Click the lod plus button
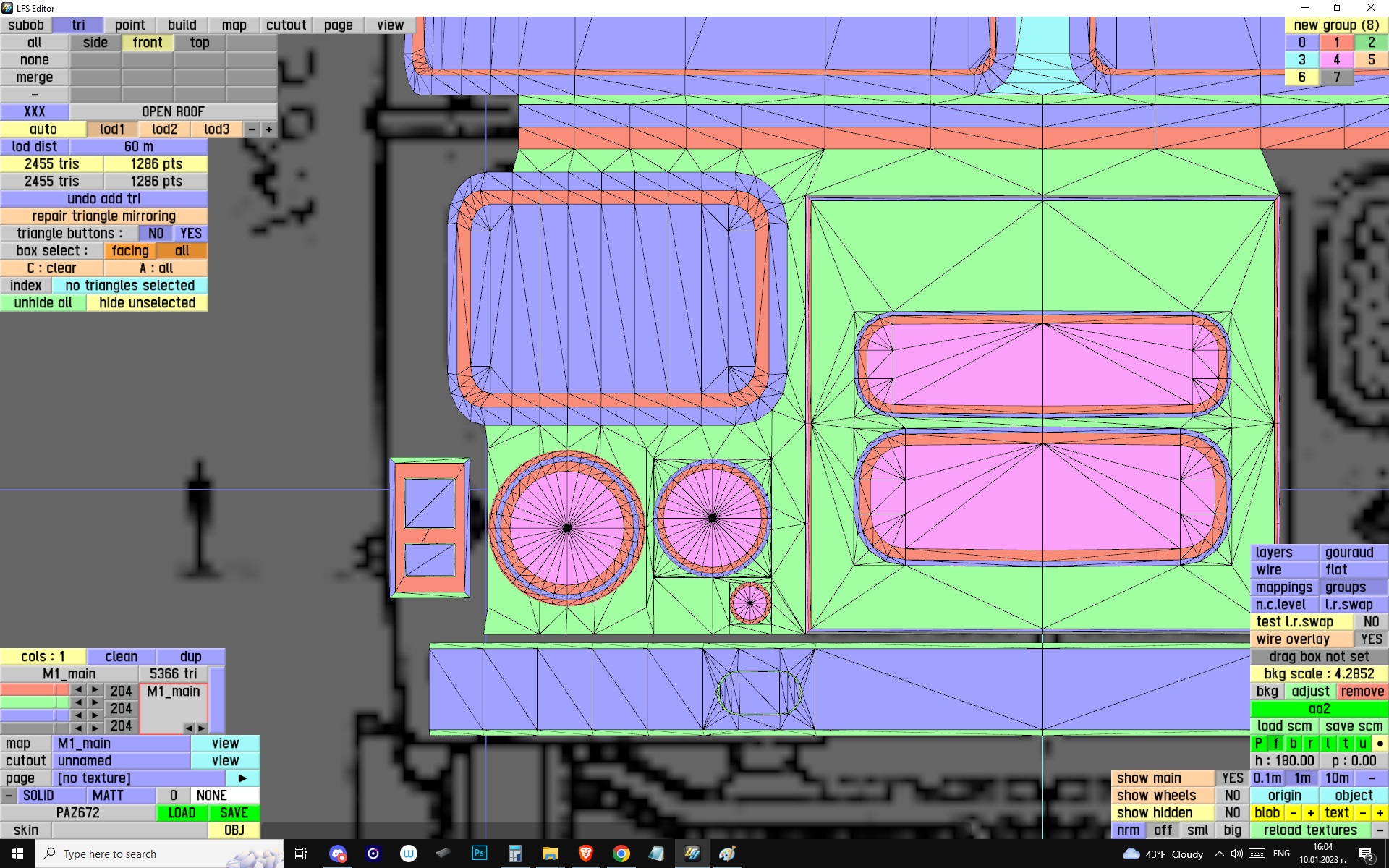The height and width of the screenshot is (868, 1389). 269,129
